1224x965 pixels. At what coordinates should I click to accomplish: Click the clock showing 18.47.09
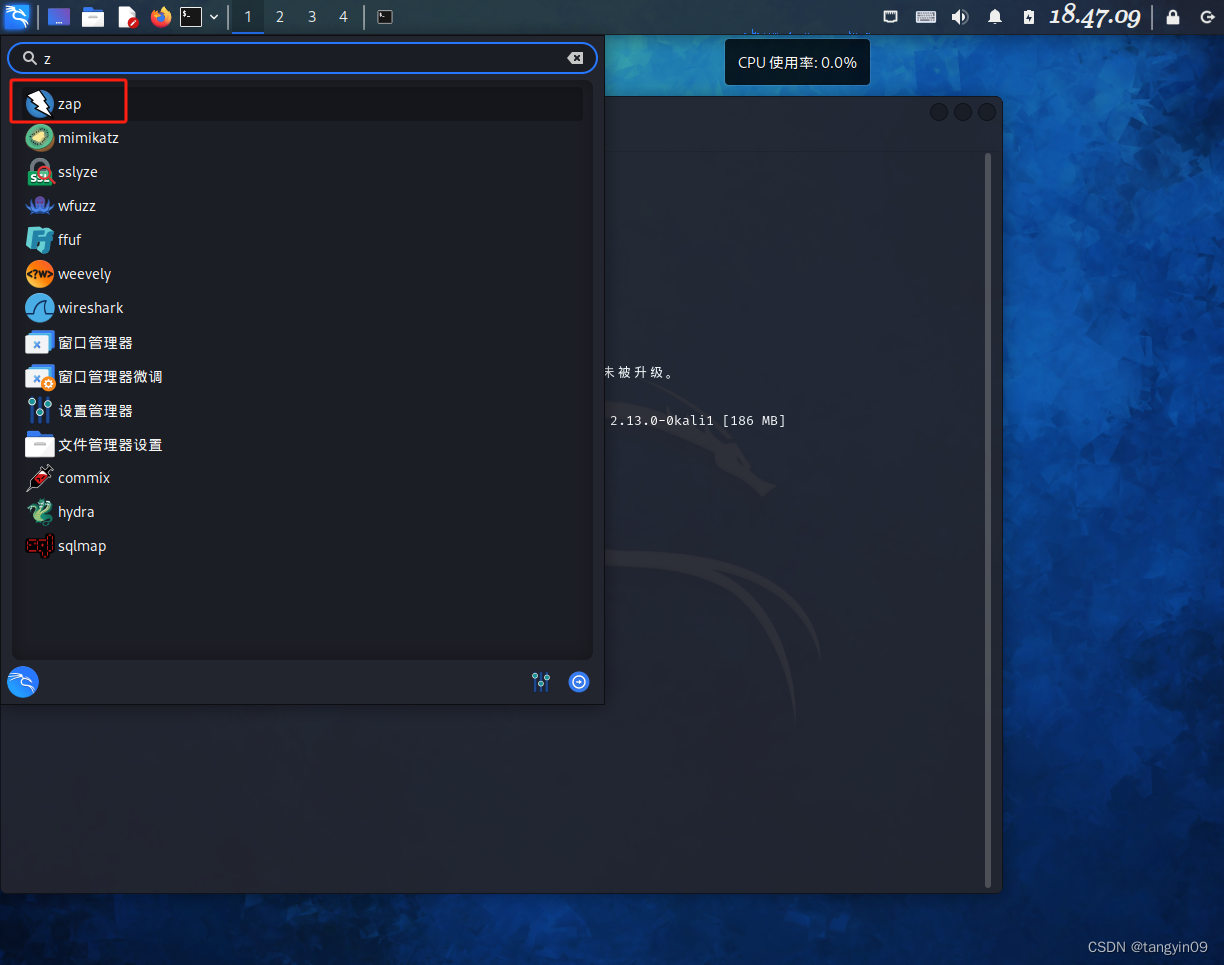click(1094, 17)
